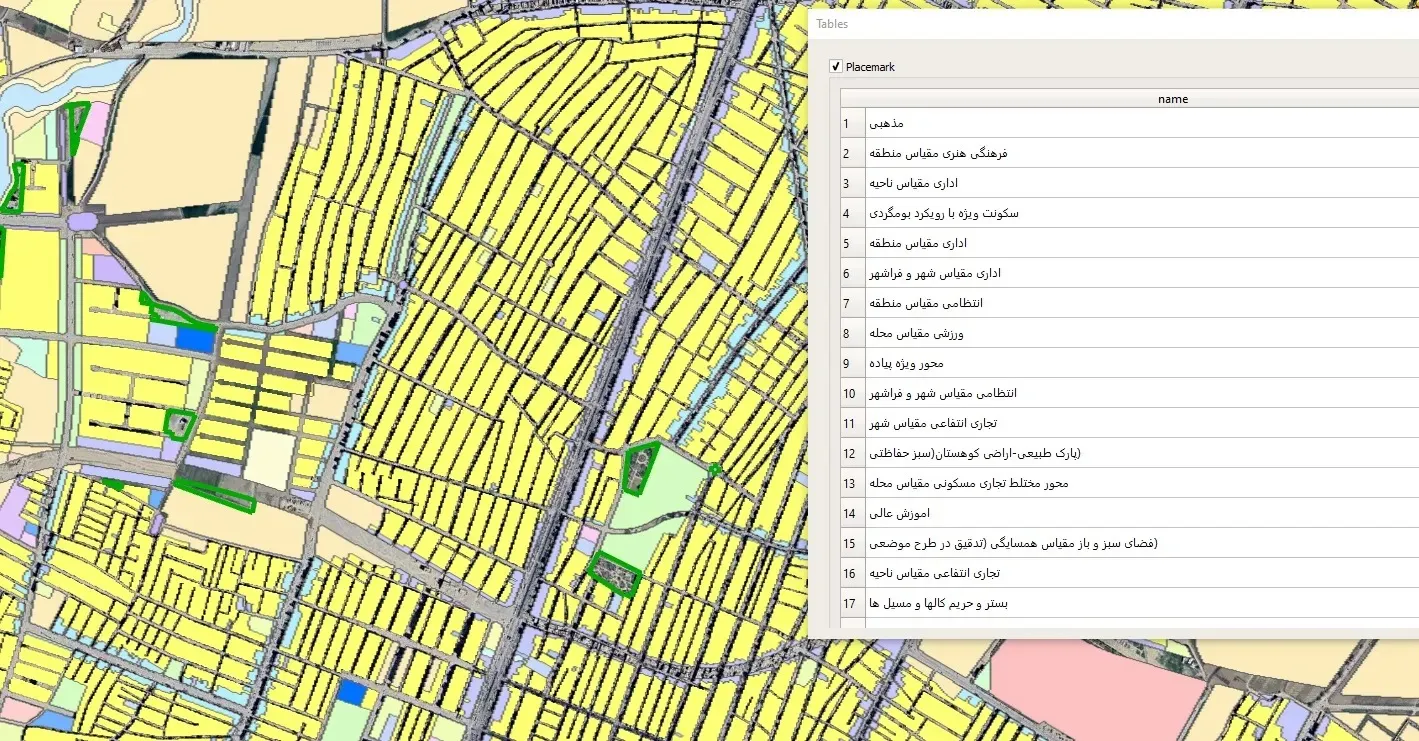Viewport: 1419px width, 741px height.
Task: Select row 11 تجاری انتفاعی مقیاس شهر
Action: click(1100, 423)
